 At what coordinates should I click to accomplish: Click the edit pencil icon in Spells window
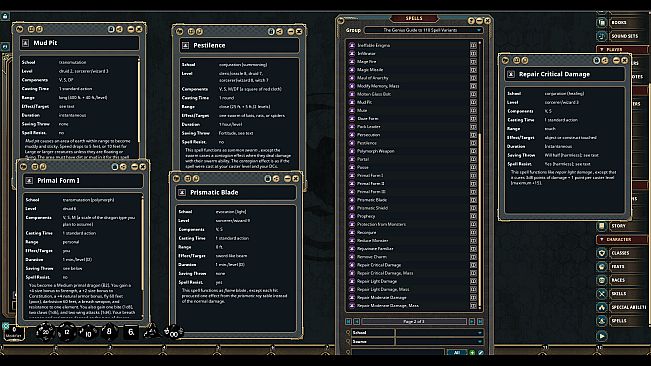[481, 353]
